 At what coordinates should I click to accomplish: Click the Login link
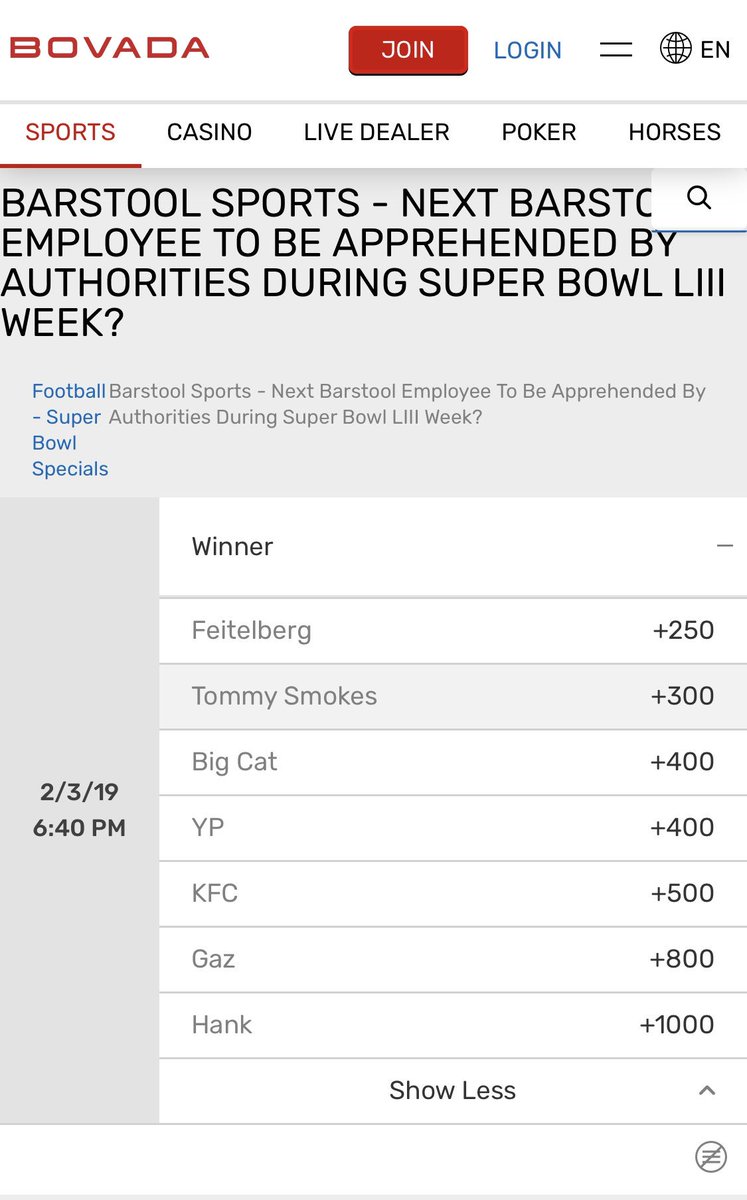[x=528, y=50]
